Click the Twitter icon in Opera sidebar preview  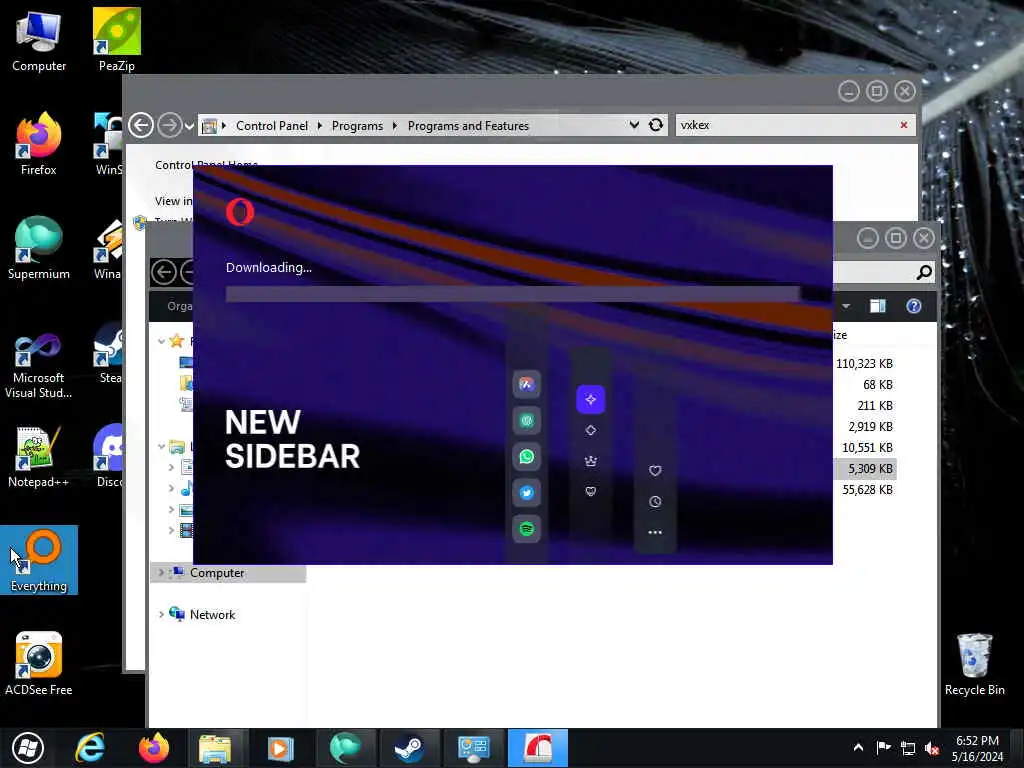(x=526, y=492)
